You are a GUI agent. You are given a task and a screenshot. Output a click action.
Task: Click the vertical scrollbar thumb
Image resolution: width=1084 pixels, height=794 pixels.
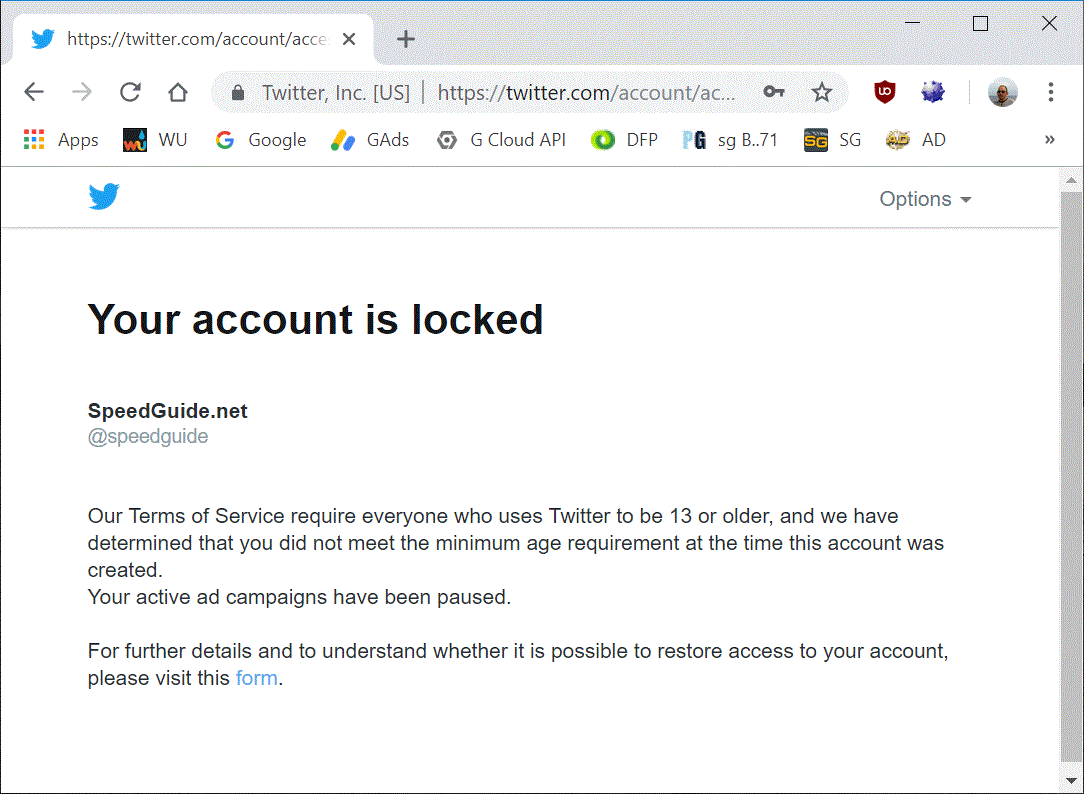coord(1071,475)
